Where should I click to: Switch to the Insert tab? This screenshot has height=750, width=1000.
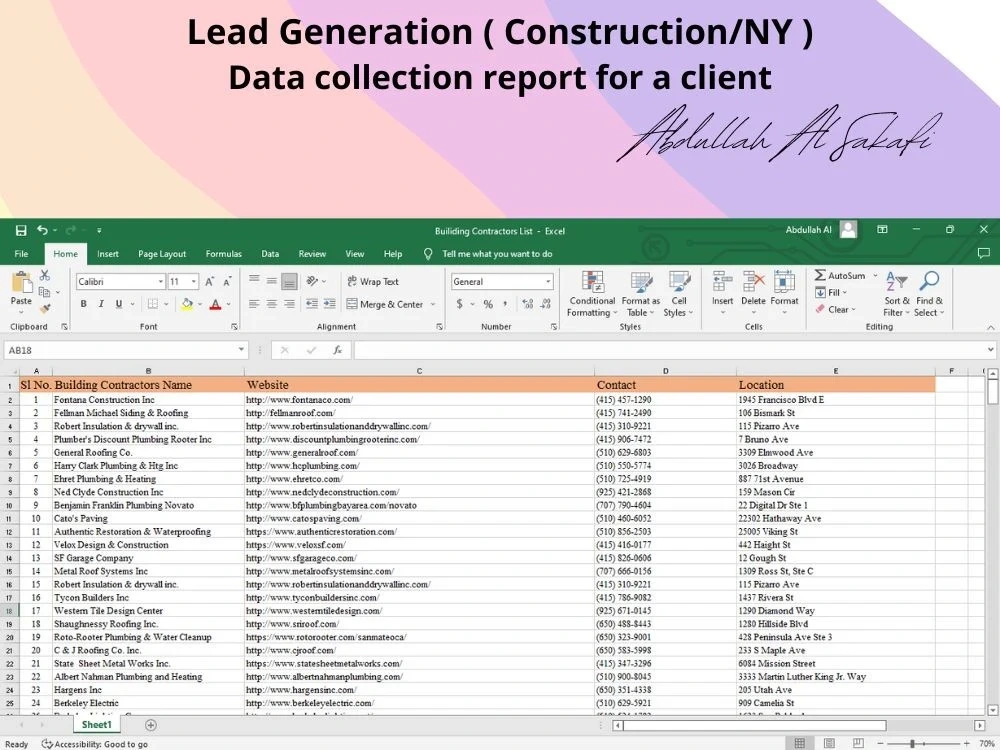click(108, 254)
